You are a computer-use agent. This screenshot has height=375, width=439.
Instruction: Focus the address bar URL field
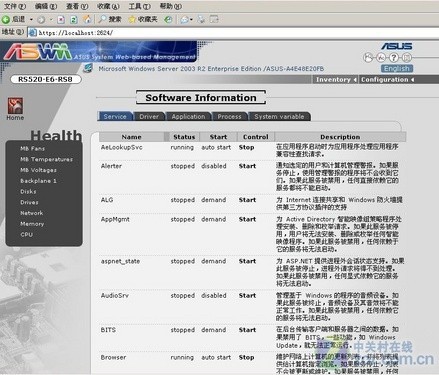point(233,32)
